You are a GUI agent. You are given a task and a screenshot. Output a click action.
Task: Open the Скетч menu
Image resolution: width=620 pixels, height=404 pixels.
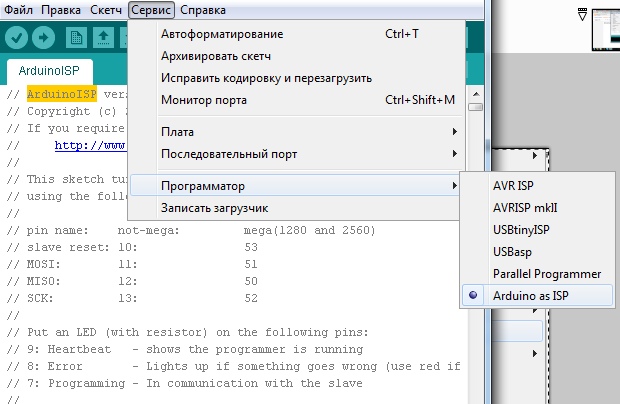[x=106, y=10]
